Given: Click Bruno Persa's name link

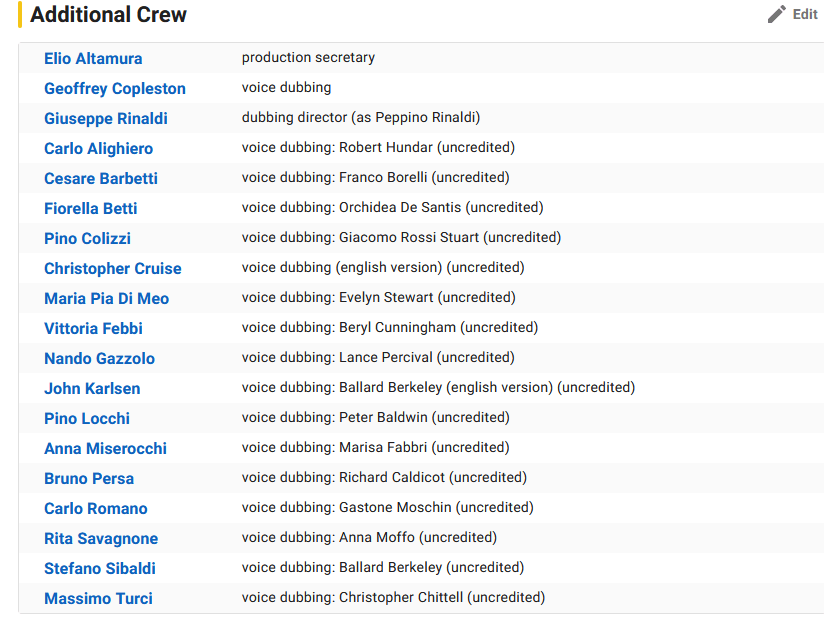Looking at the screenshot, I should tap(89, 478).
